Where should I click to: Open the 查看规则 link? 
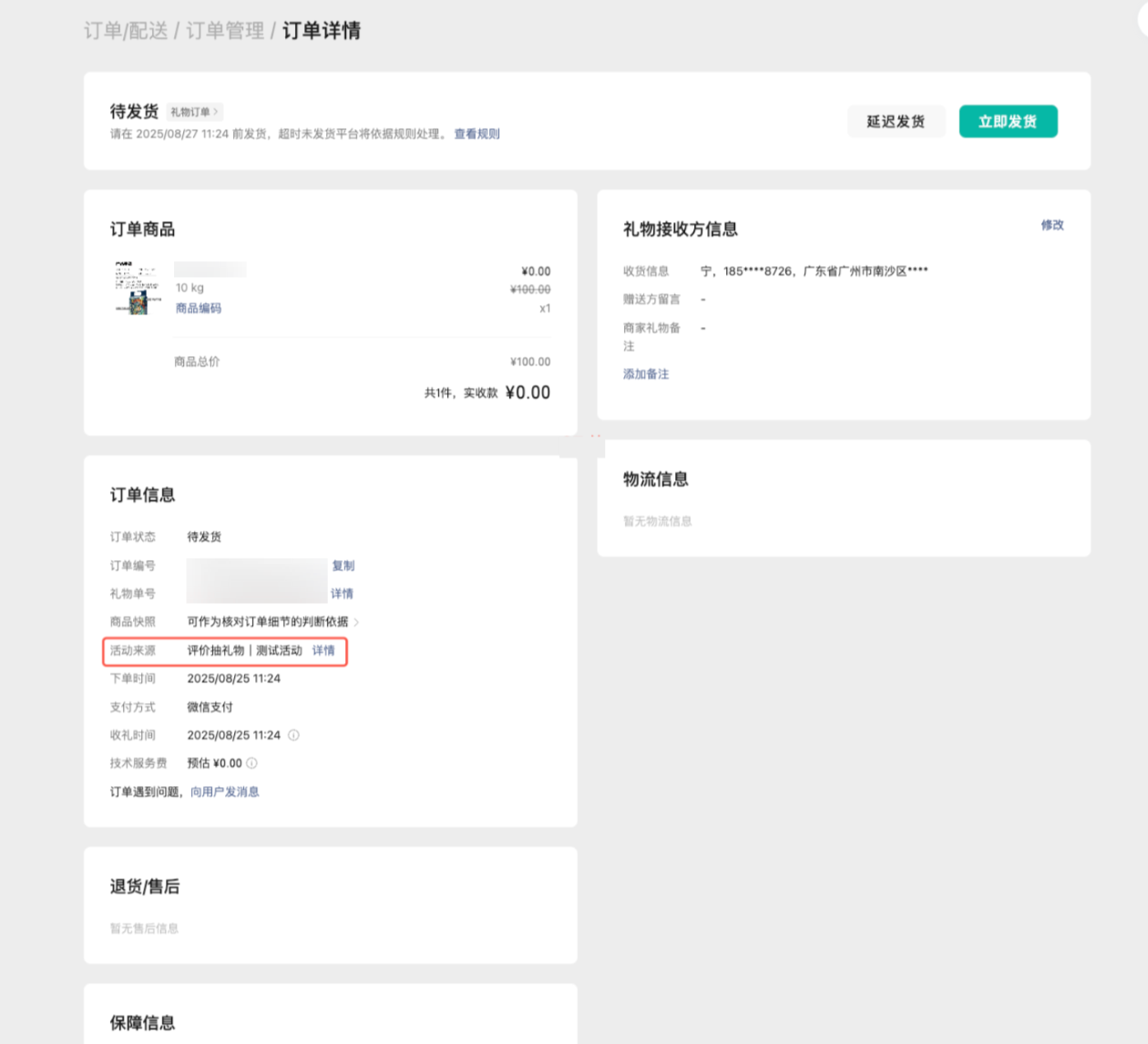point(477,134)
